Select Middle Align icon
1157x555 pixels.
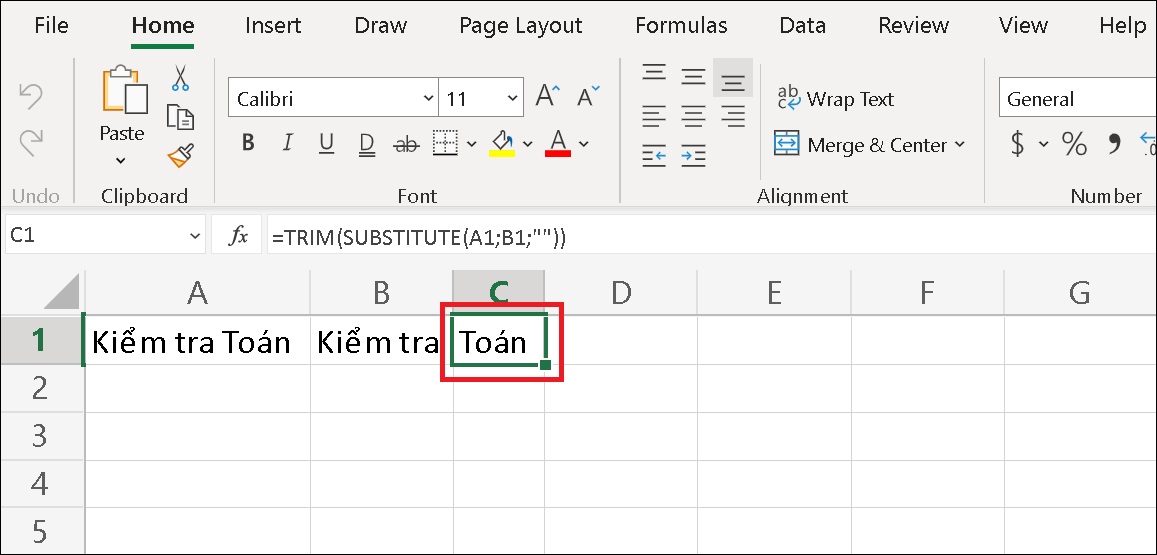tap(693, 76)
